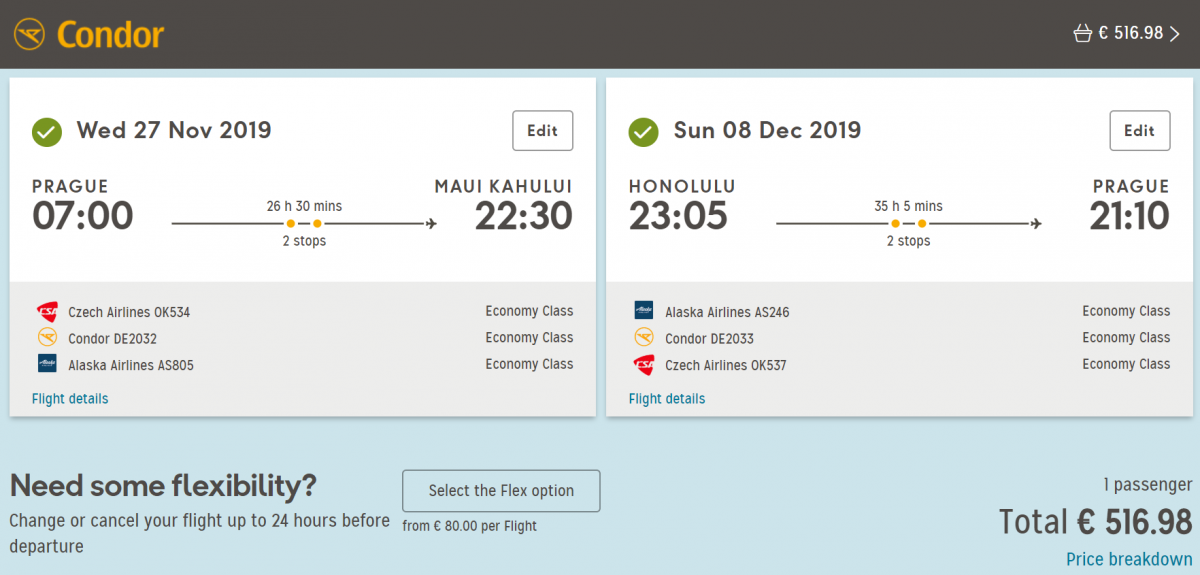Open the Price breakdown link

(x=1129, y=560)
